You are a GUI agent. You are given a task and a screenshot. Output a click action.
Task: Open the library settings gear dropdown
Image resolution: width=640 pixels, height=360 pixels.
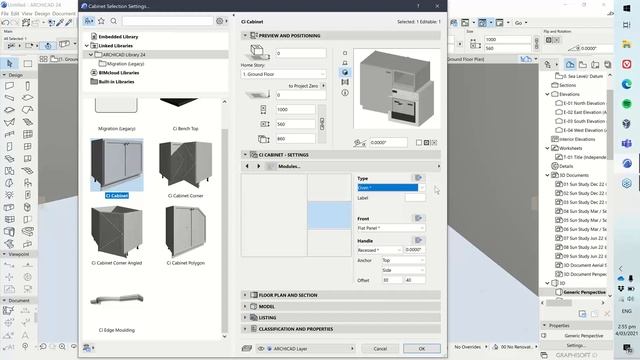pos(221,21)
